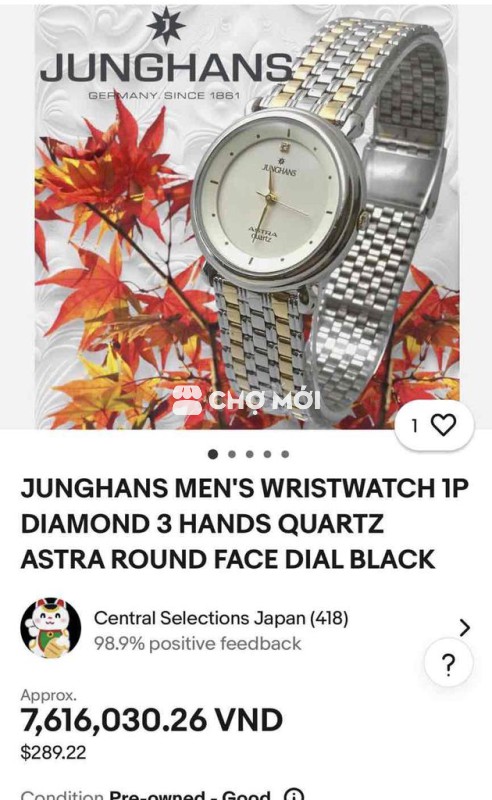Select the first image pagination dot
This screenshot has width=492, height=800.
click(x=213, y=454)
